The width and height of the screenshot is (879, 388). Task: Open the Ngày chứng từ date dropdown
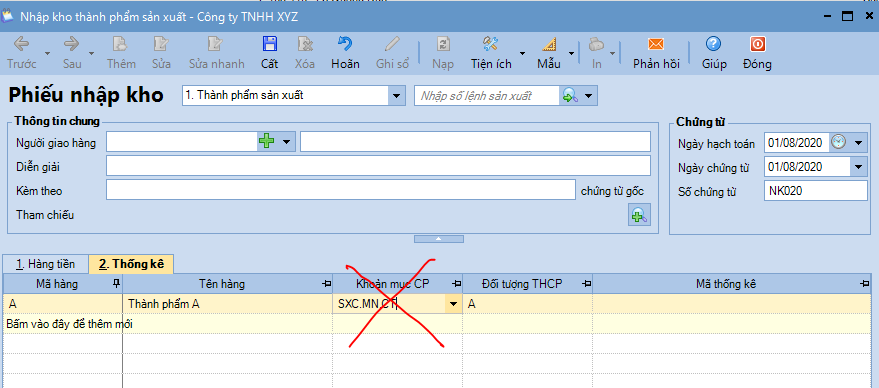(859, 167)
